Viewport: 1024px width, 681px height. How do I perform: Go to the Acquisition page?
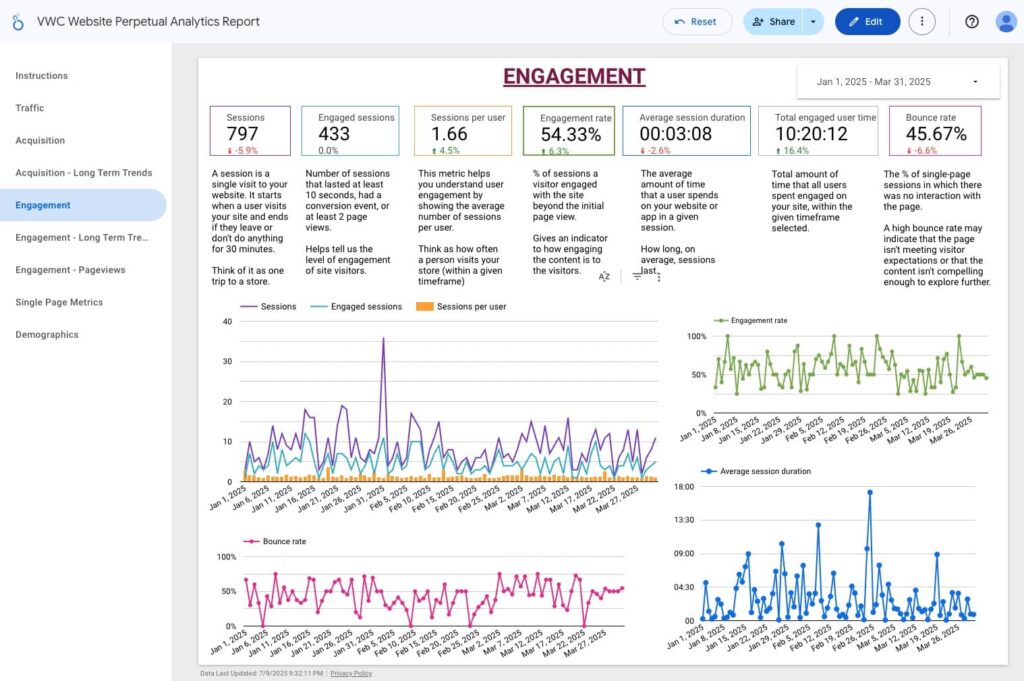[x=40, y=141]
